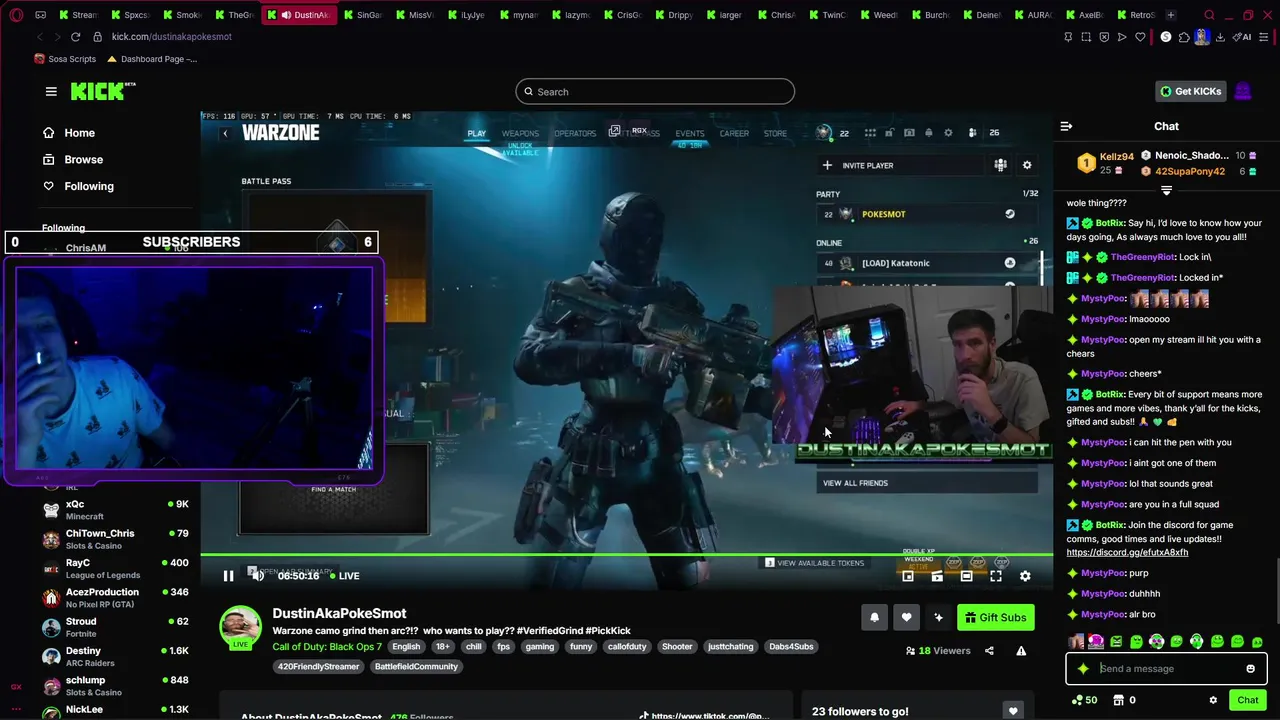Share the stream via share icon
This screenshot has height=720, width=1280.
(x=989, y=651)
